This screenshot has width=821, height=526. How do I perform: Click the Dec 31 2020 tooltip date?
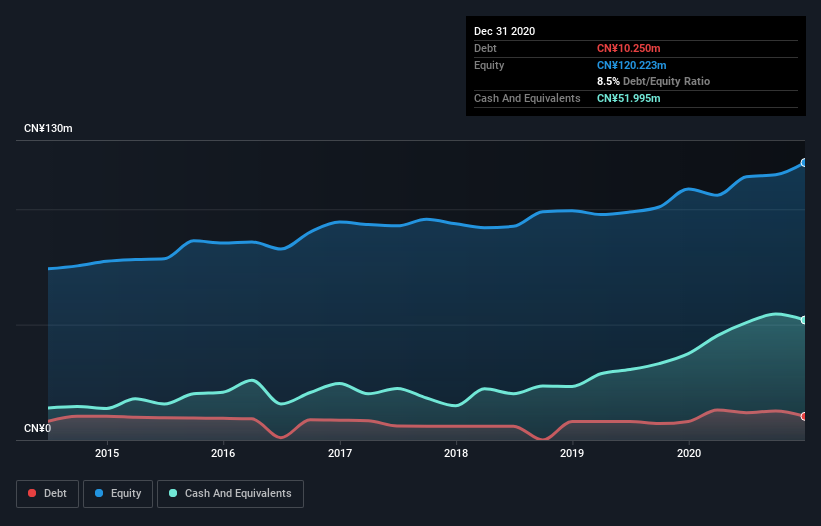(x=504, y=31)
